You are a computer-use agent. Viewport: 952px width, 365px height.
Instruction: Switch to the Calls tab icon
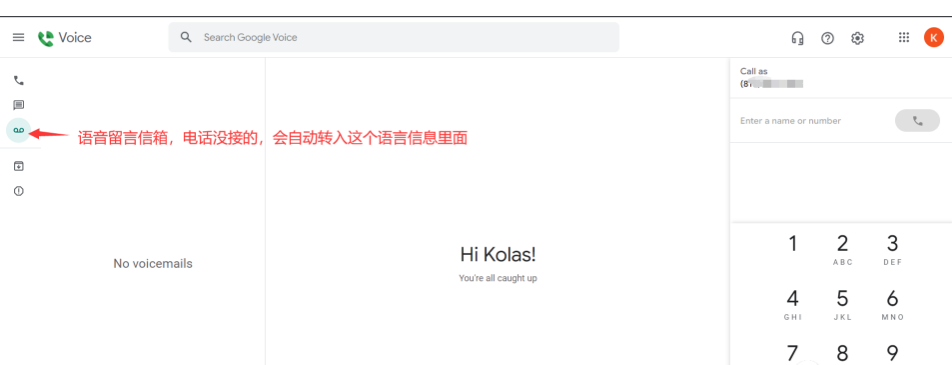coord(19,80)
